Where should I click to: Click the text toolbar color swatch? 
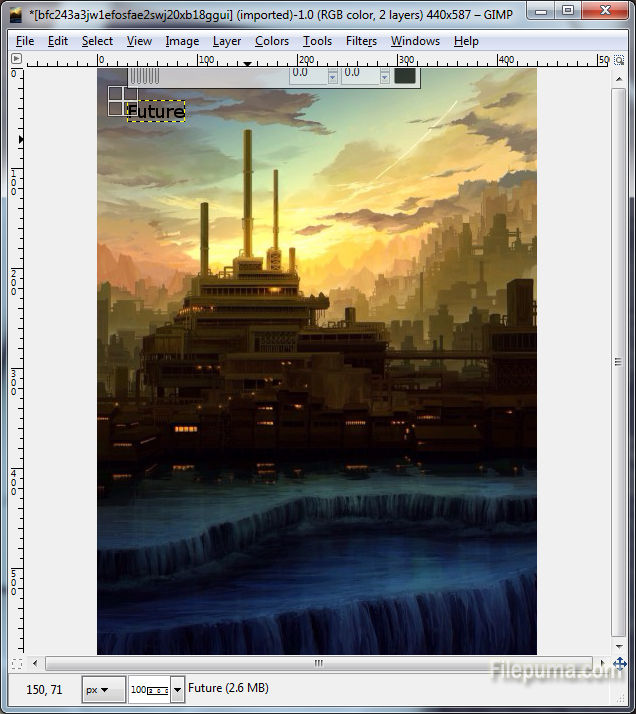[x=405, y=74]
